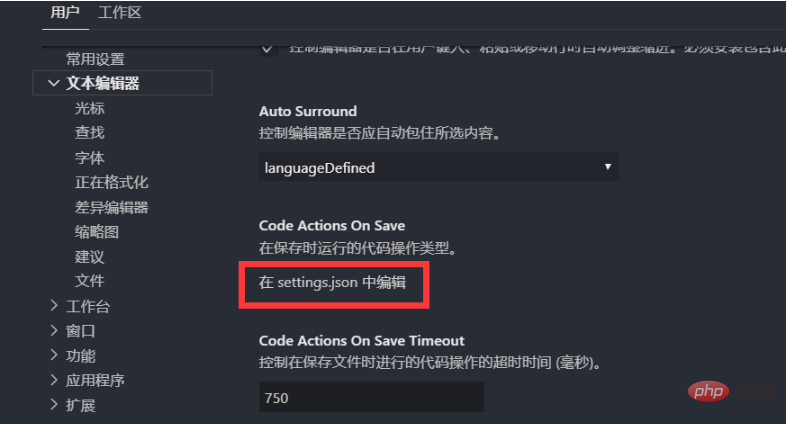This screenshot has width=787, height=424.
Task: Switch to the 工作区 tab
Action: pyautogui.click(x=120, y=13)
